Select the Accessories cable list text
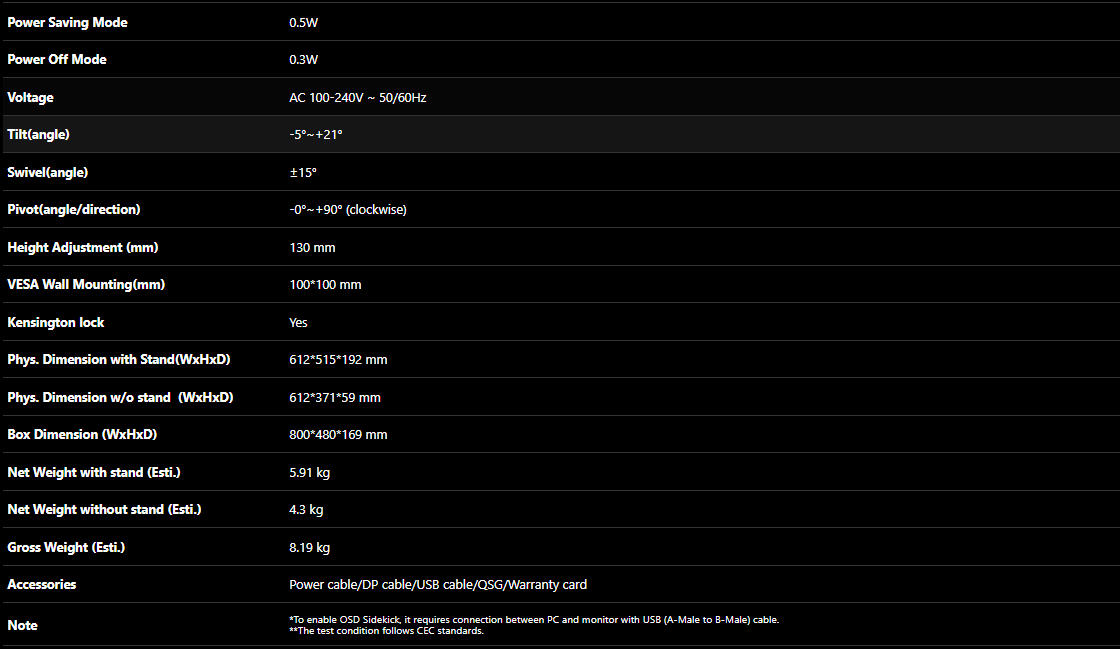 (438, 584)
